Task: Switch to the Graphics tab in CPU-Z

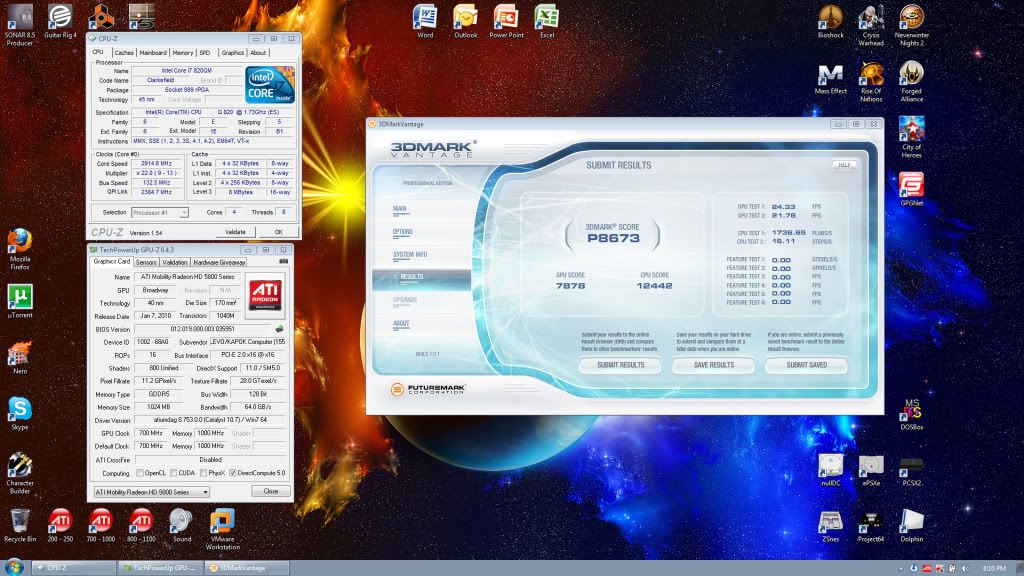Action: pos(232,53)
